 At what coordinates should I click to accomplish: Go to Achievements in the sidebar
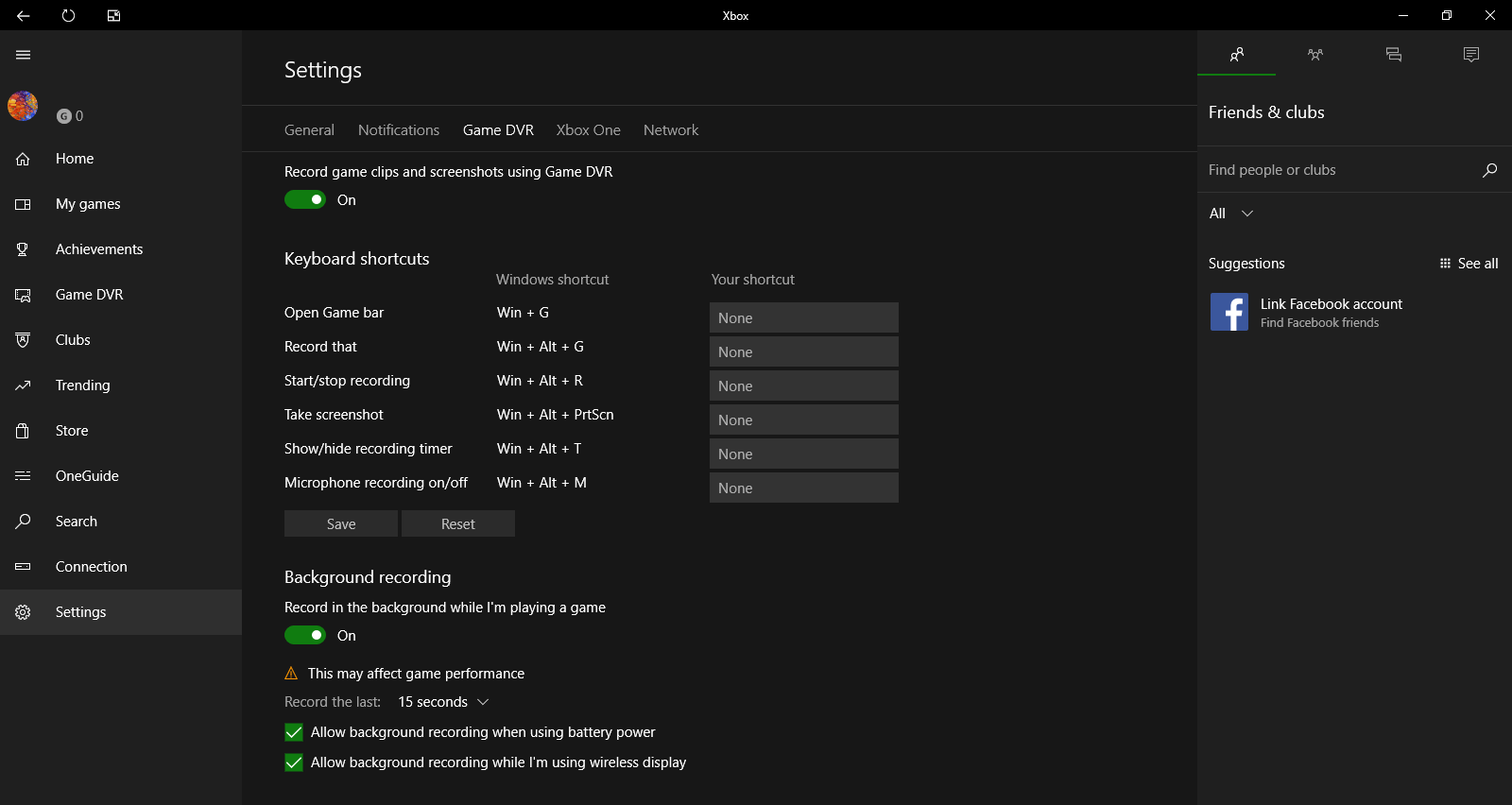pos(121,249)
